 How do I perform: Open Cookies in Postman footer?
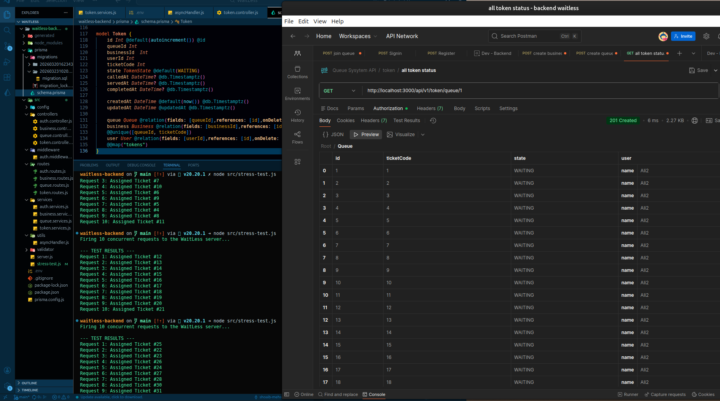coord(703,395)
